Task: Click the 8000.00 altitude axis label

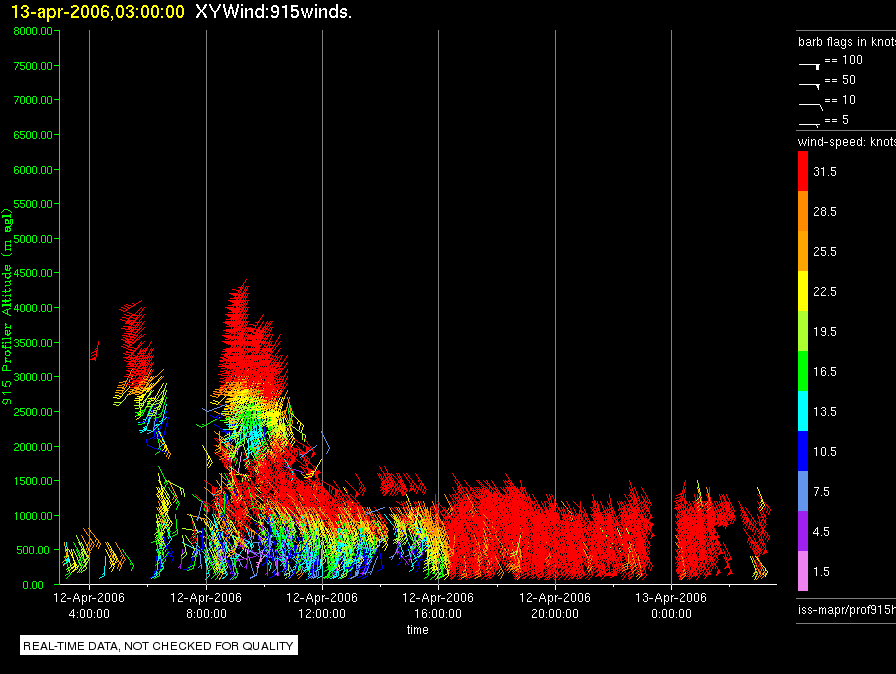Action: 33,31
